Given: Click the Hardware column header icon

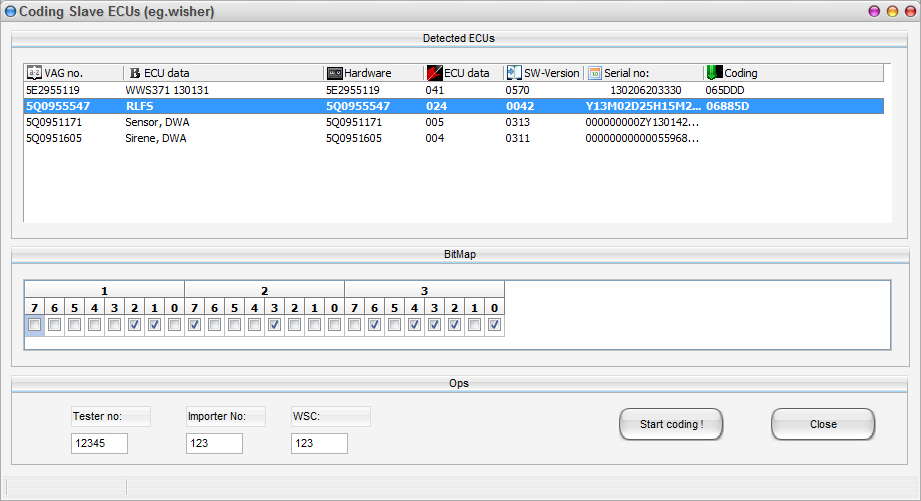Looking at the screenshot, I should point(335,73).
